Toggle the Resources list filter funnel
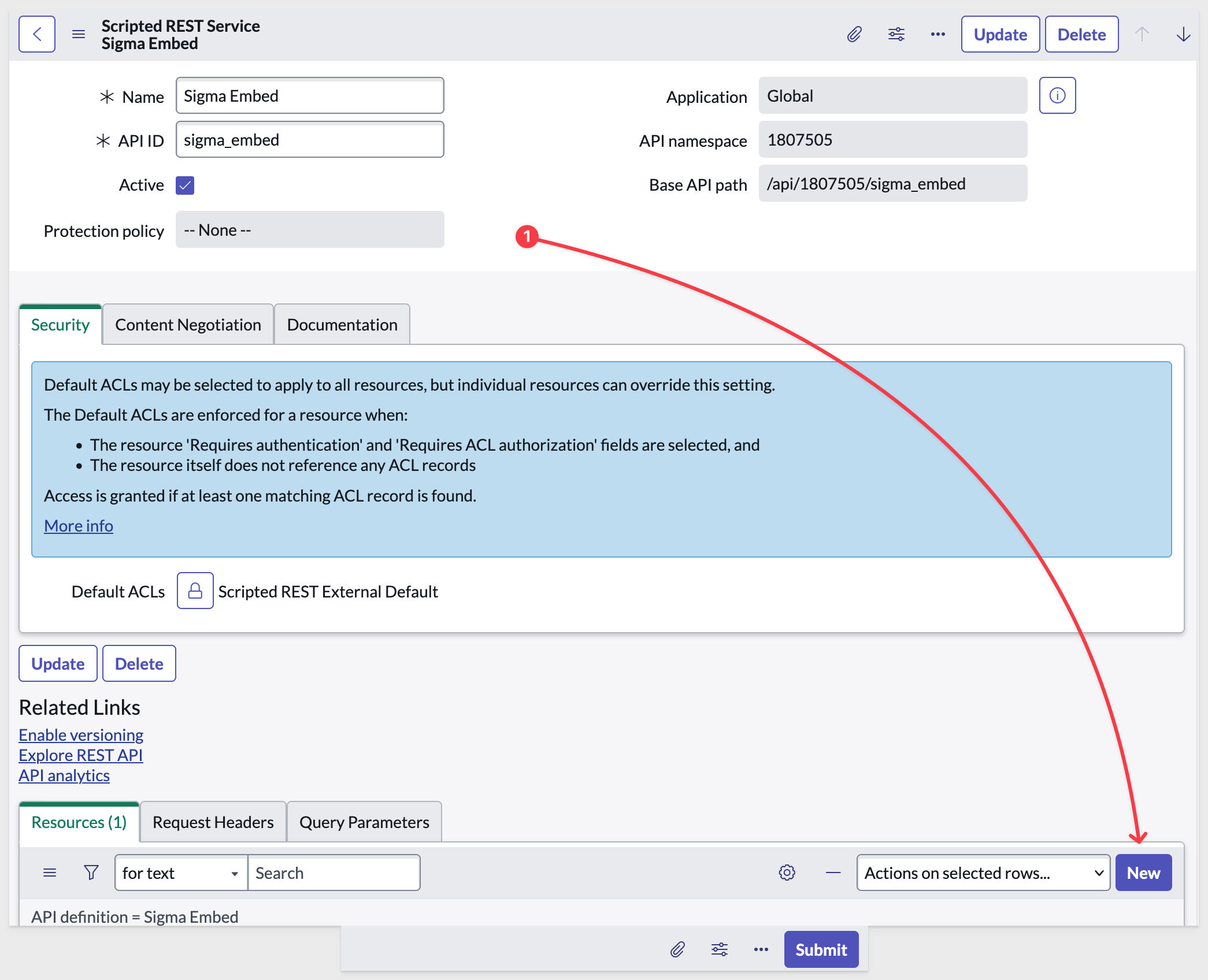Image resolution: width=1208 pixels, height=980 pixels. (91, 873)
